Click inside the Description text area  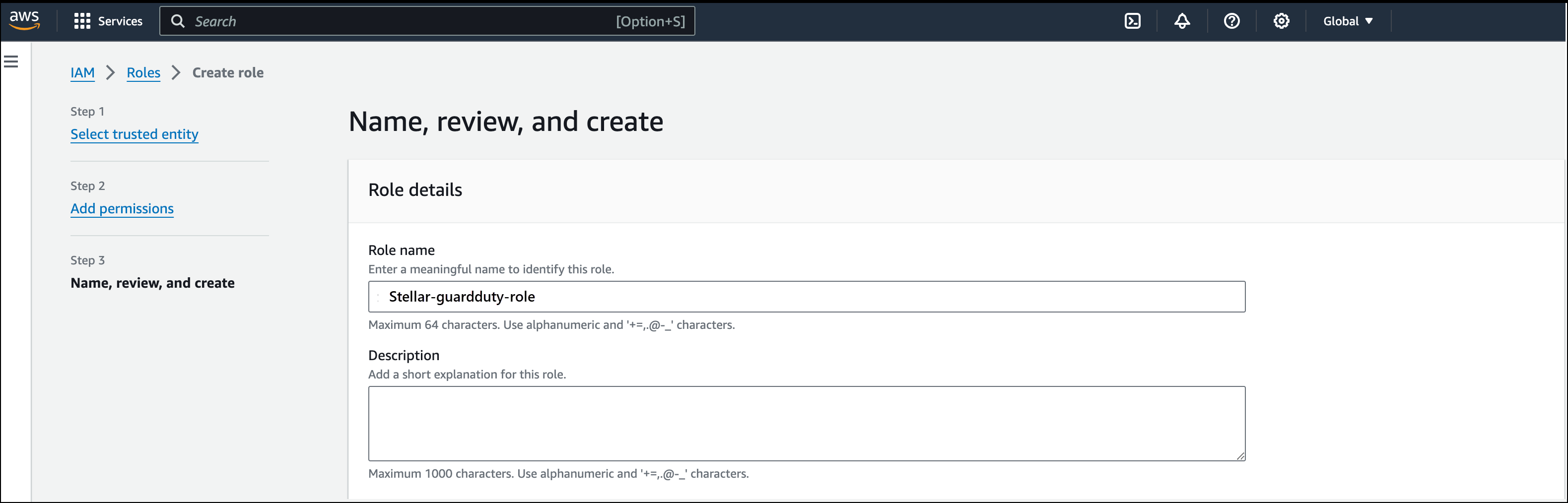click(x=806, y=423)
